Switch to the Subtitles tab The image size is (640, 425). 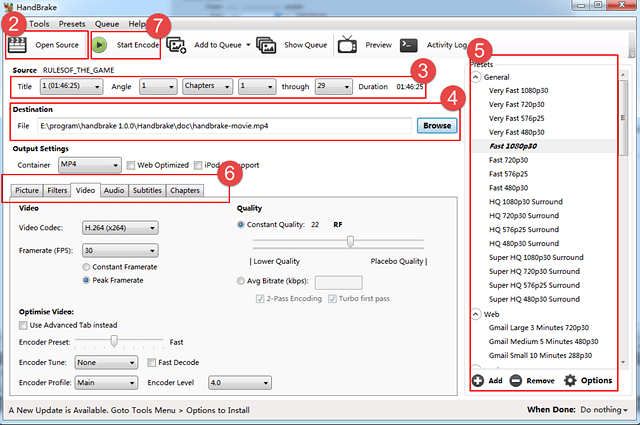(147, 190)
